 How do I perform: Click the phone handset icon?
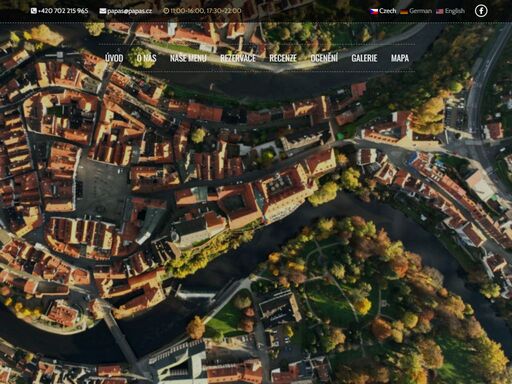tap(34, 11)
